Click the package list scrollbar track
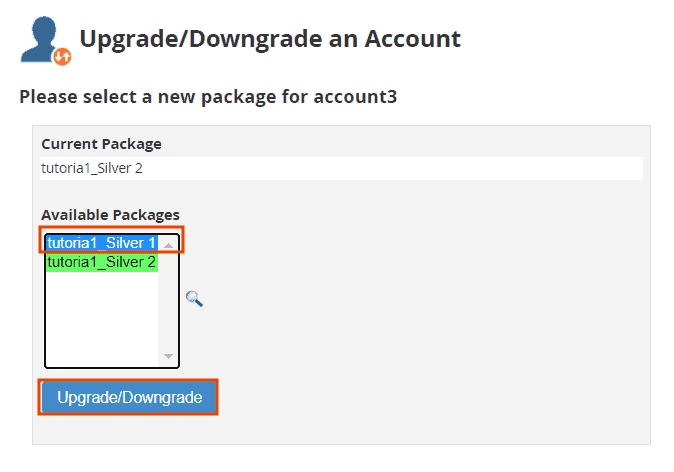Image resolution: width=674 pixels, height=472 pixels. pos(168,300)
